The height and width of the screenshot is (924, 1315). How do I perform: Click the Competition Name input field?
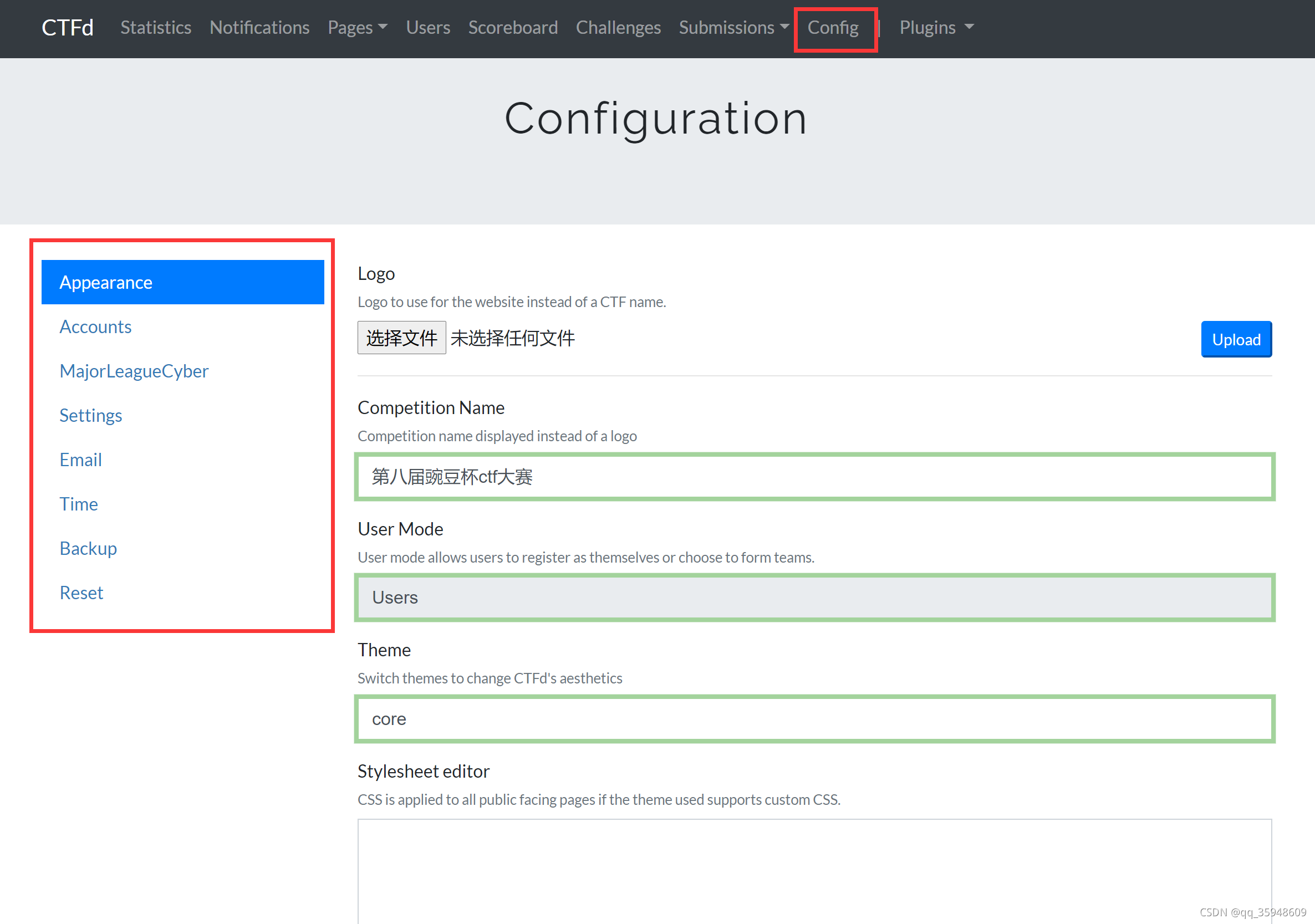(x=814, y=477)
